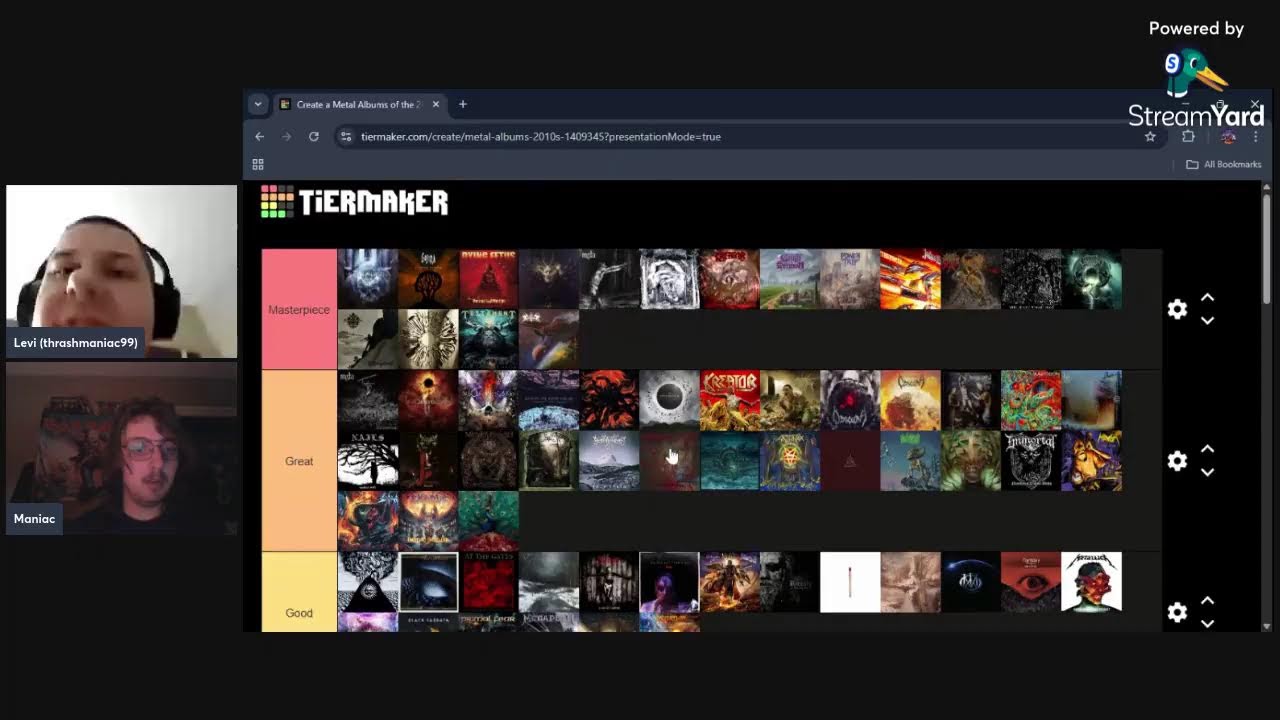This screenshot has height=720, width=1280.
Task: Open a new browser tab
Action: (x=462, y=104)
